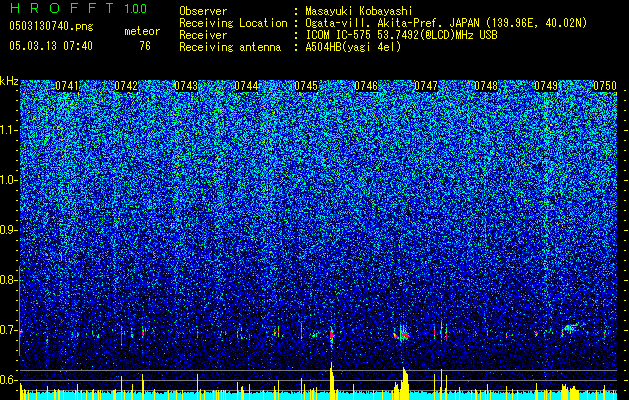Viewport: 629px width, 400px height.
Task: Click the time marker 0750
Action: [x=605, y=86]
